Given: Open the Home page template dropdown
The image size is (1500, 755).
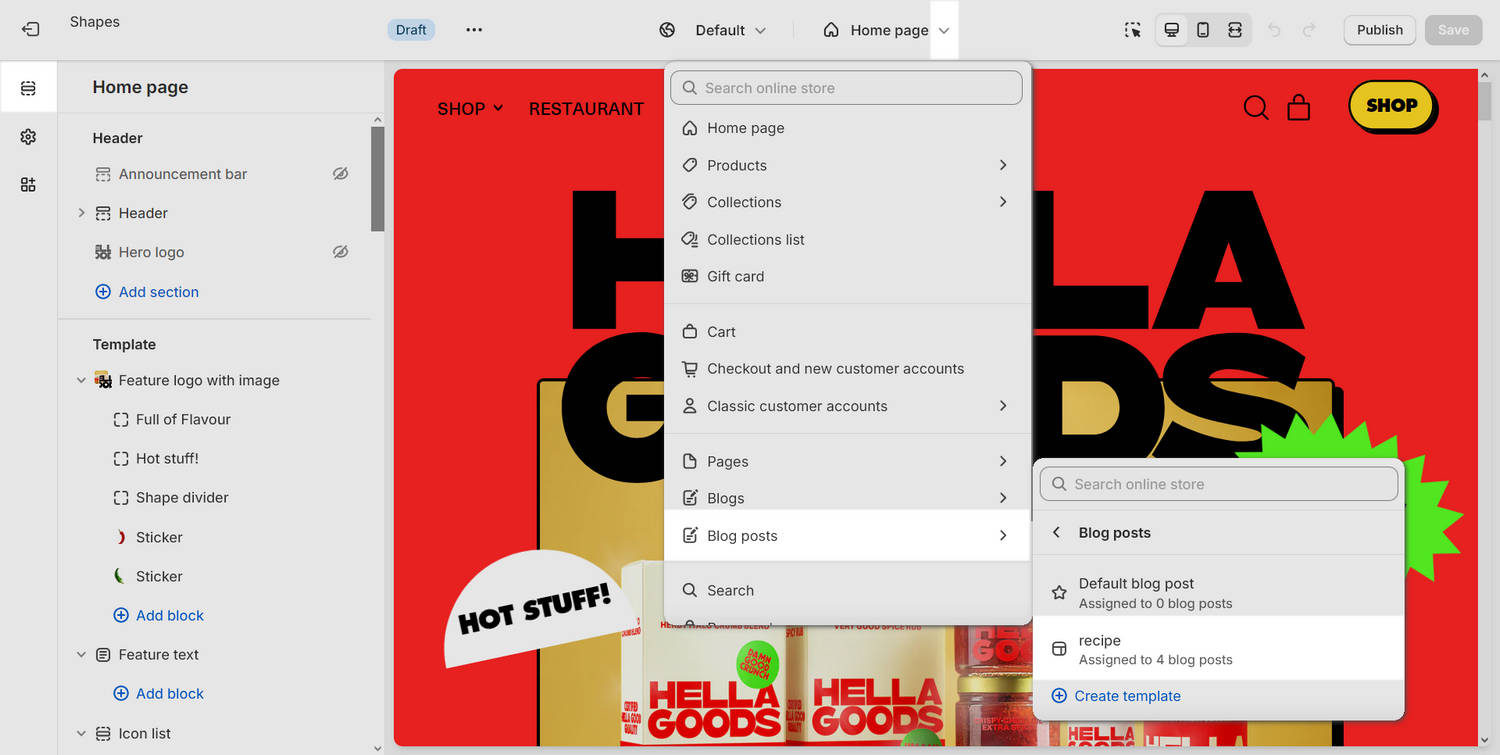Looking at the screenshot, I should click(x=887, y=30).
